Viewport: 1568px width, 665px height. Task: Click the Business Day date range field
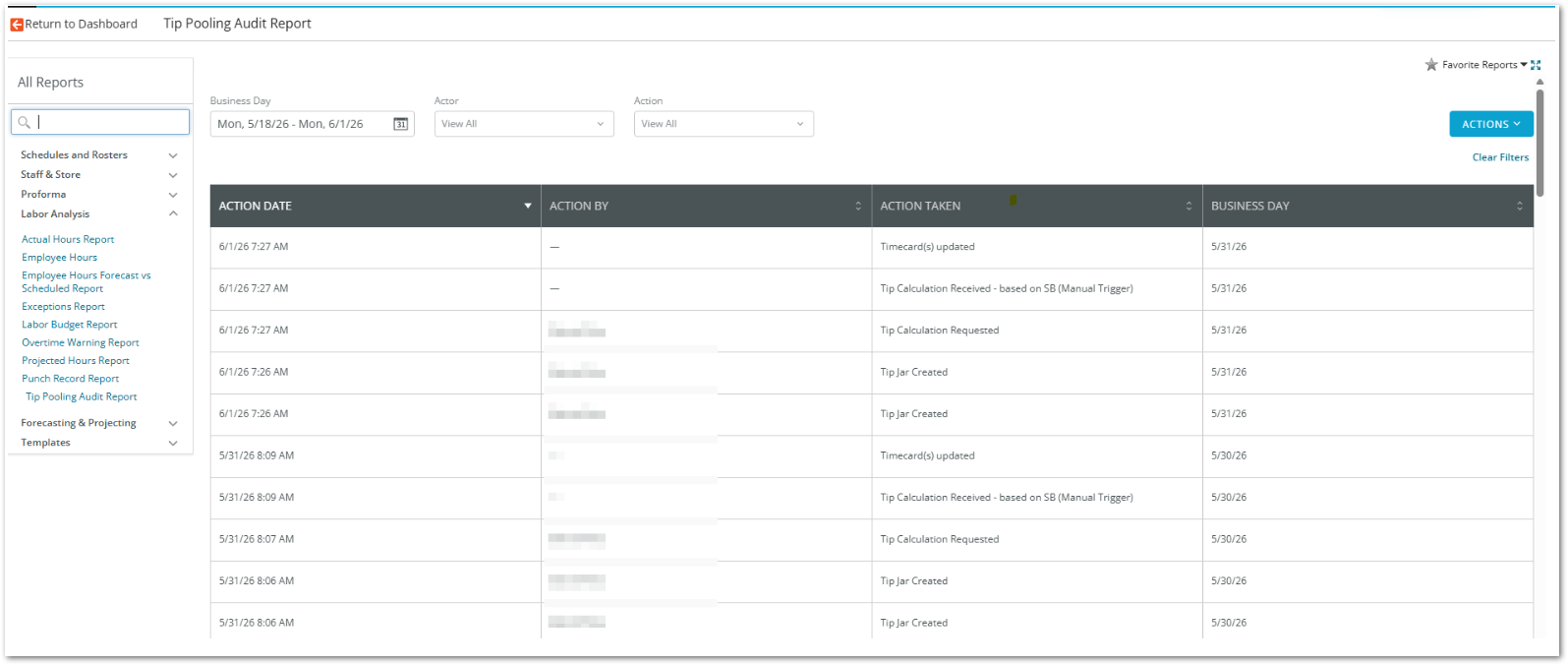pyautogui.click(x=312, y=124)
